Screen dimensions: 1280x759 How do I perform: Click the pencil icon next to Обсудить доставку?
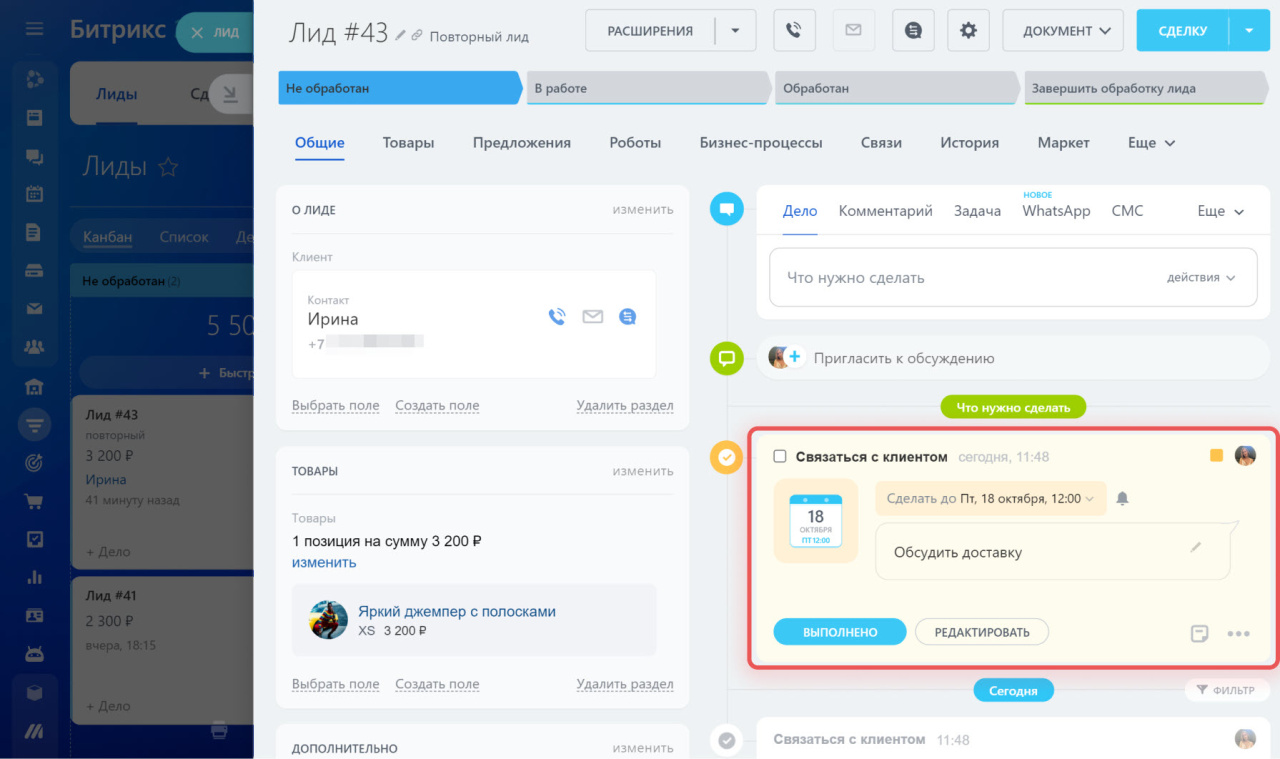pyautogui.click(x=1195, y=547)
